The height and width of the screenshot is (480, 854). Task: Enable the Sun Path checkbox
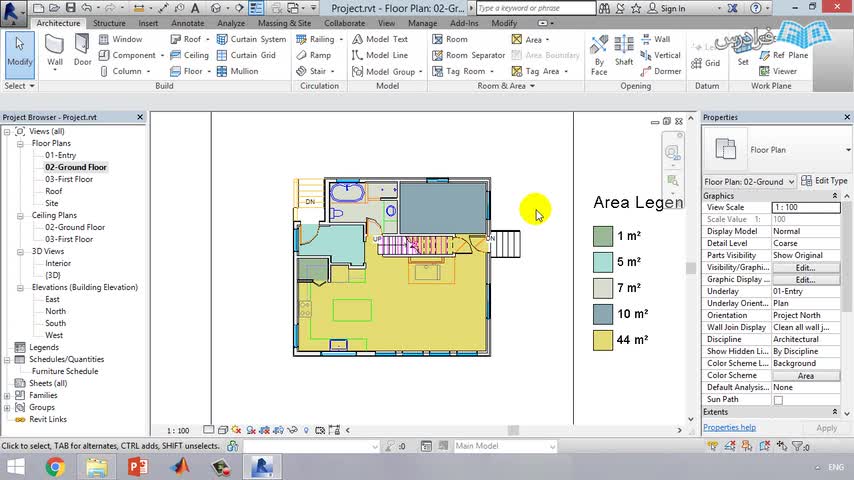(x=778, y=400)
